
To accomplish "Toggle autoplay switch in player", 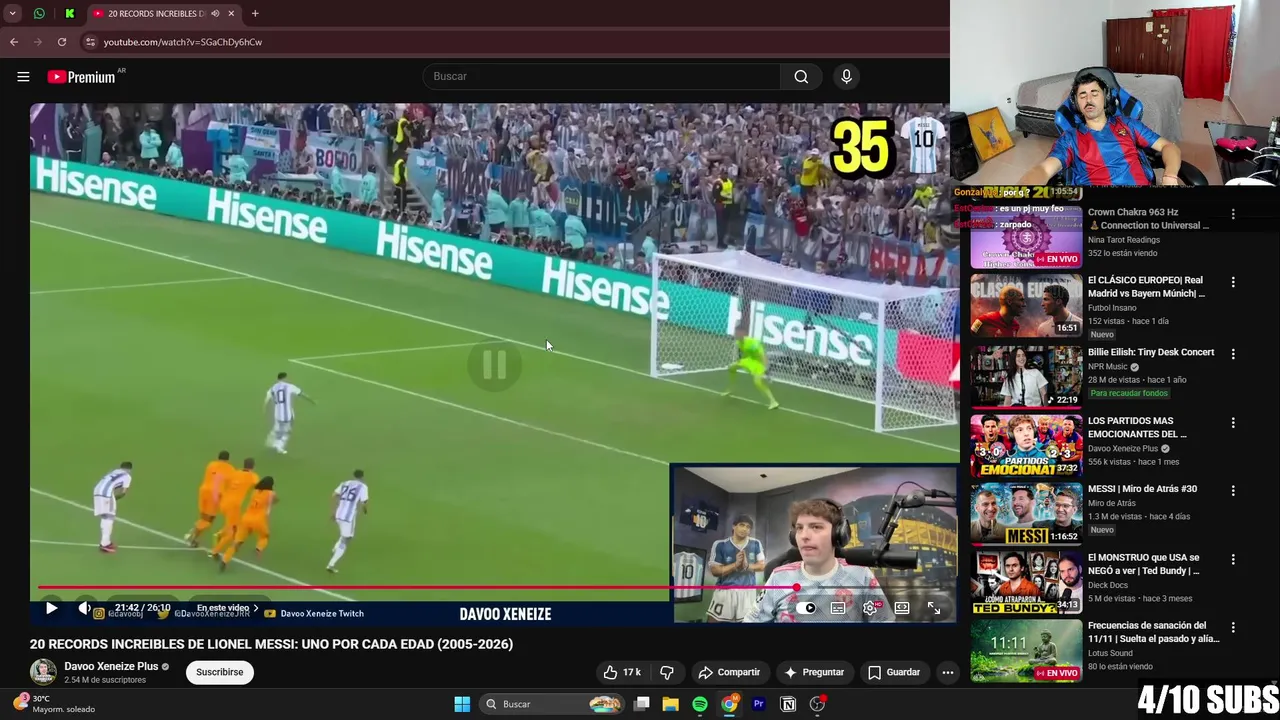I will click(808, 608).
